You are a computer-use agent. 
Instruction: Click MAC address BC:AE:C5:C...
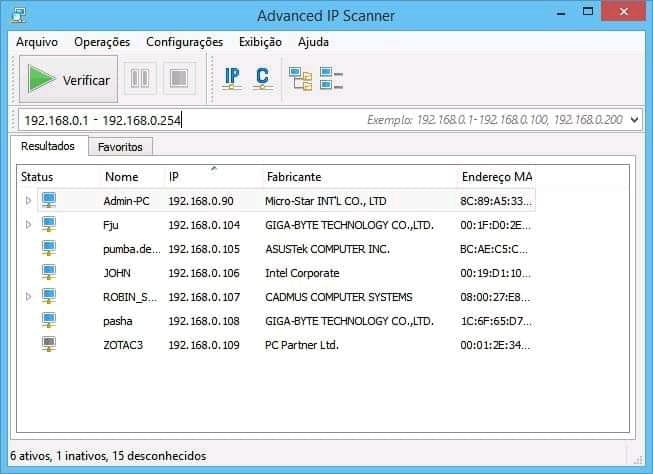493,249
